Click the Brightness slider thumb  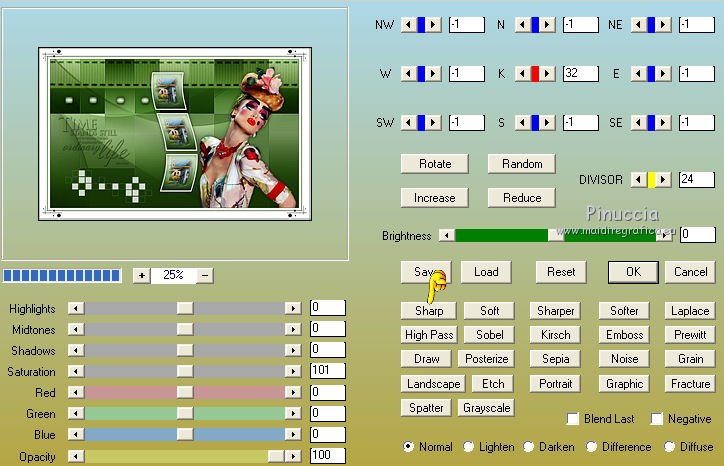click(556, 236)
